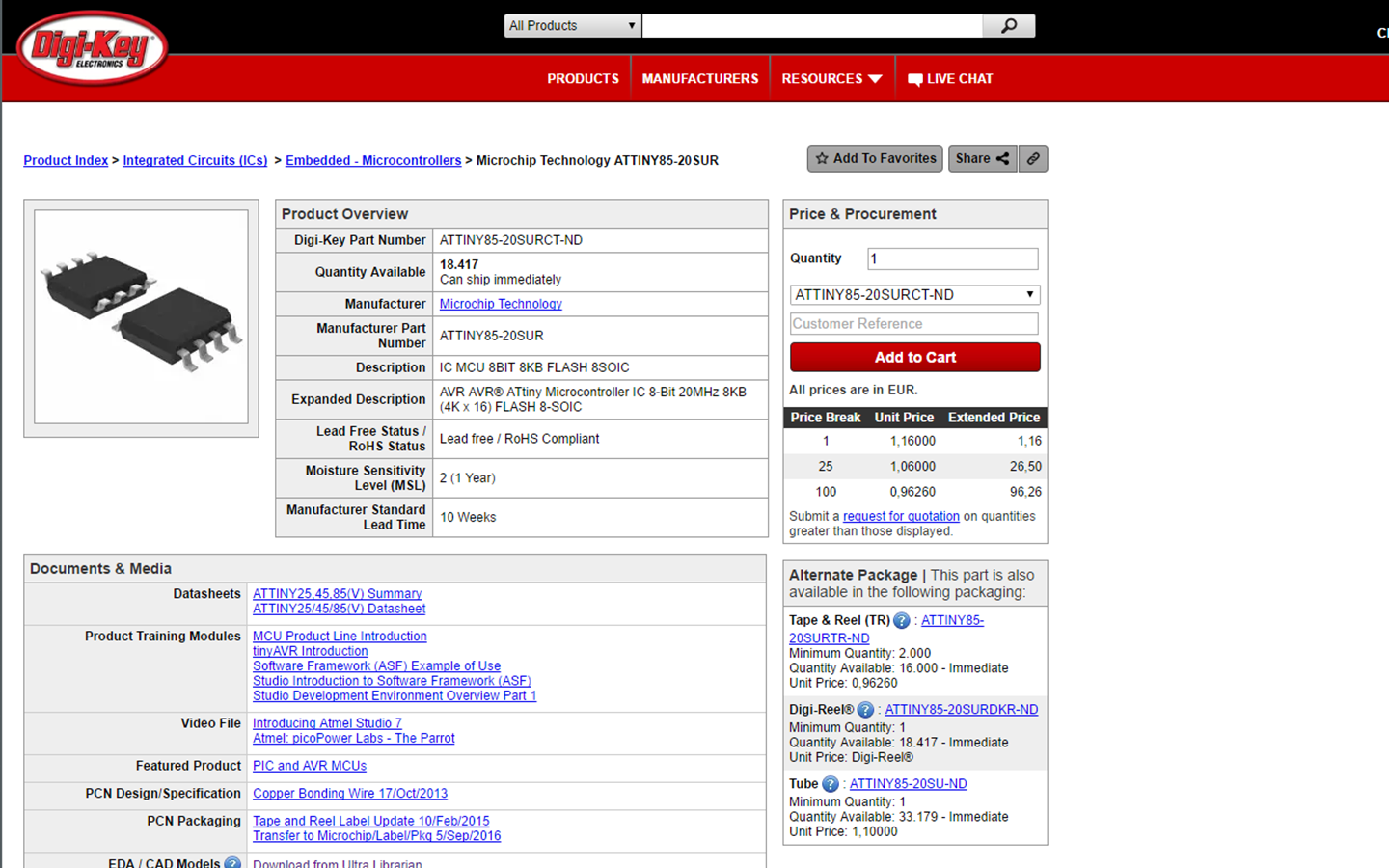Select extended price 96,26

pyautogui.click(x=1025, y=492)
